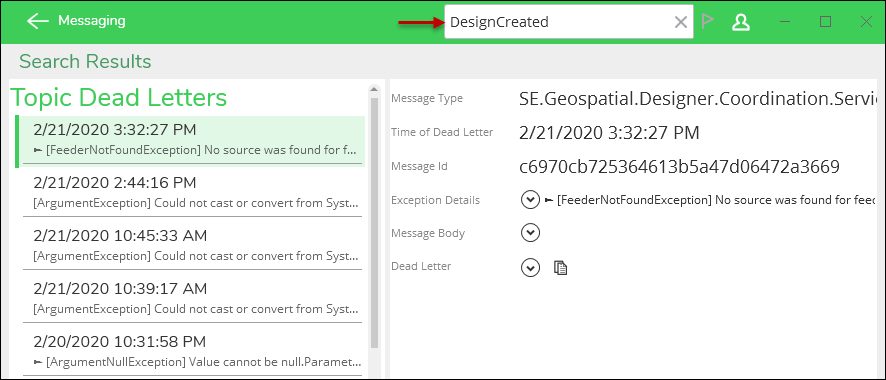Minimize the Messaging window
This screenshot has width=886, height=380.
[785, 22]
